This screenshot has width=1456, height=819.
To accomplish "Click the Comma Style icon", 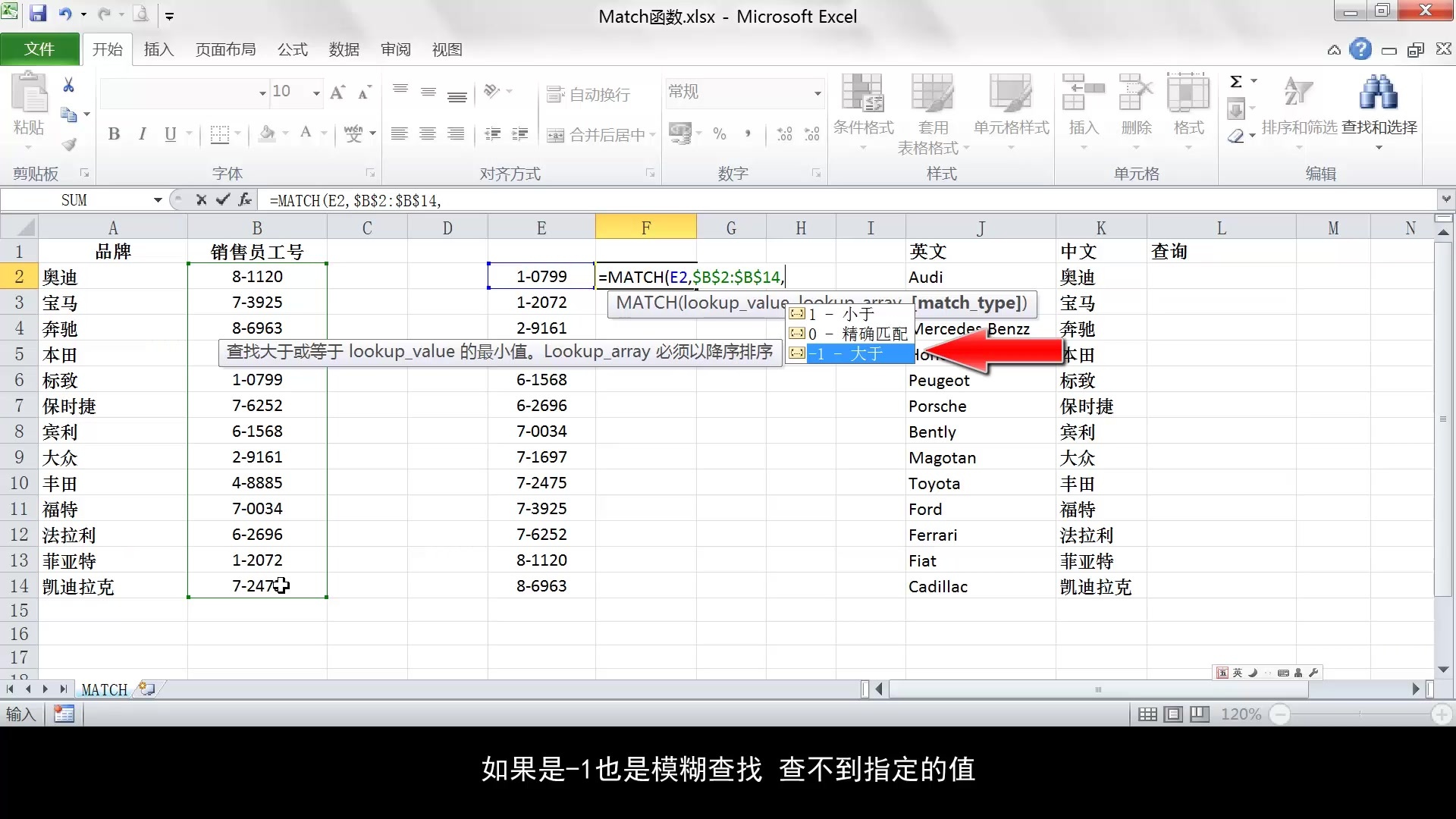I will tap(748, 134).
